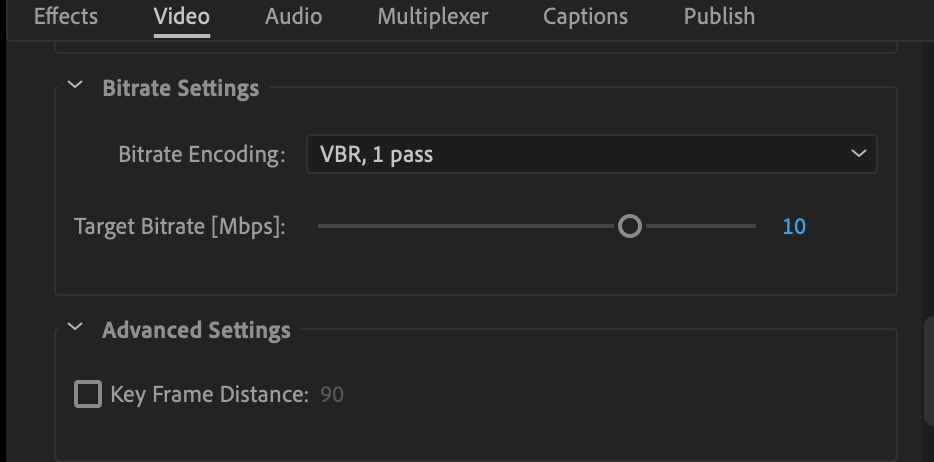Switch to the Effects tab

66,17
